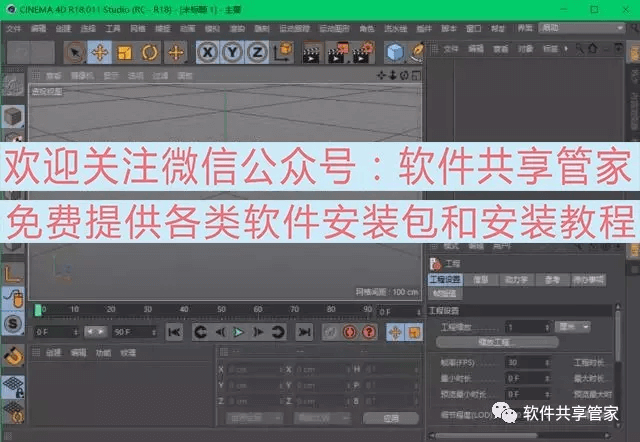Click the Make Editable icon at top of left palette
The height and width of the screenshot is (442, 640).
point(13,86)
